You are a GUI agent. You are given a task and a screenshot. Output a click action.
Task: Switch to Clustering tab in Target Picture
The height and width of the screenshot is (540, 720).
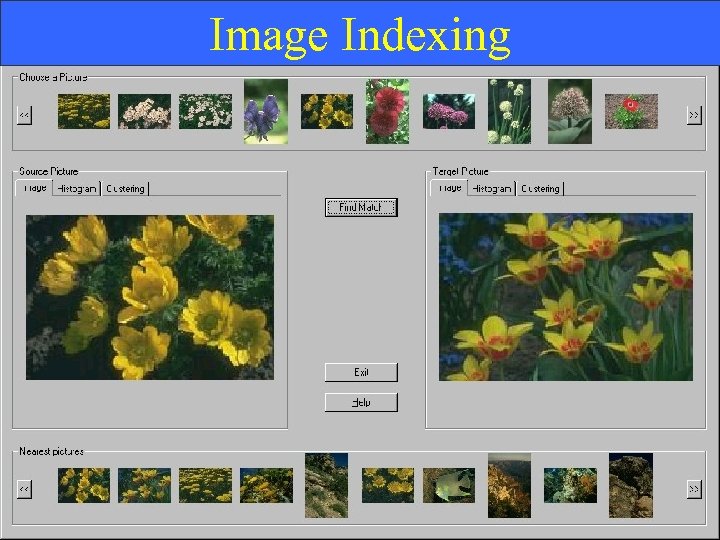tap(540, 189)
